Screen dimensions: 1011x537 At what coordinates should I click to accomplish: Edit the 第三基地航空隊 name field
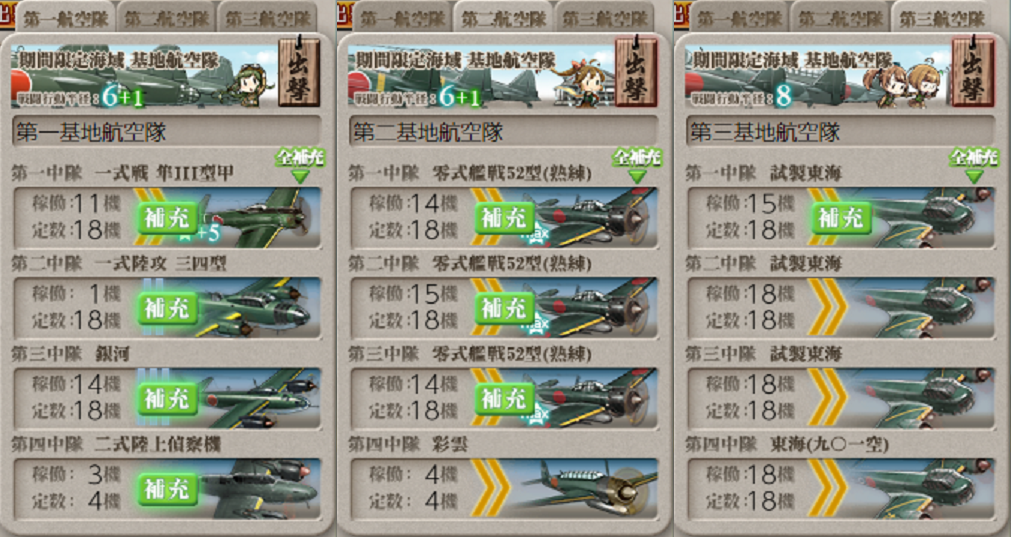(841, 132)
